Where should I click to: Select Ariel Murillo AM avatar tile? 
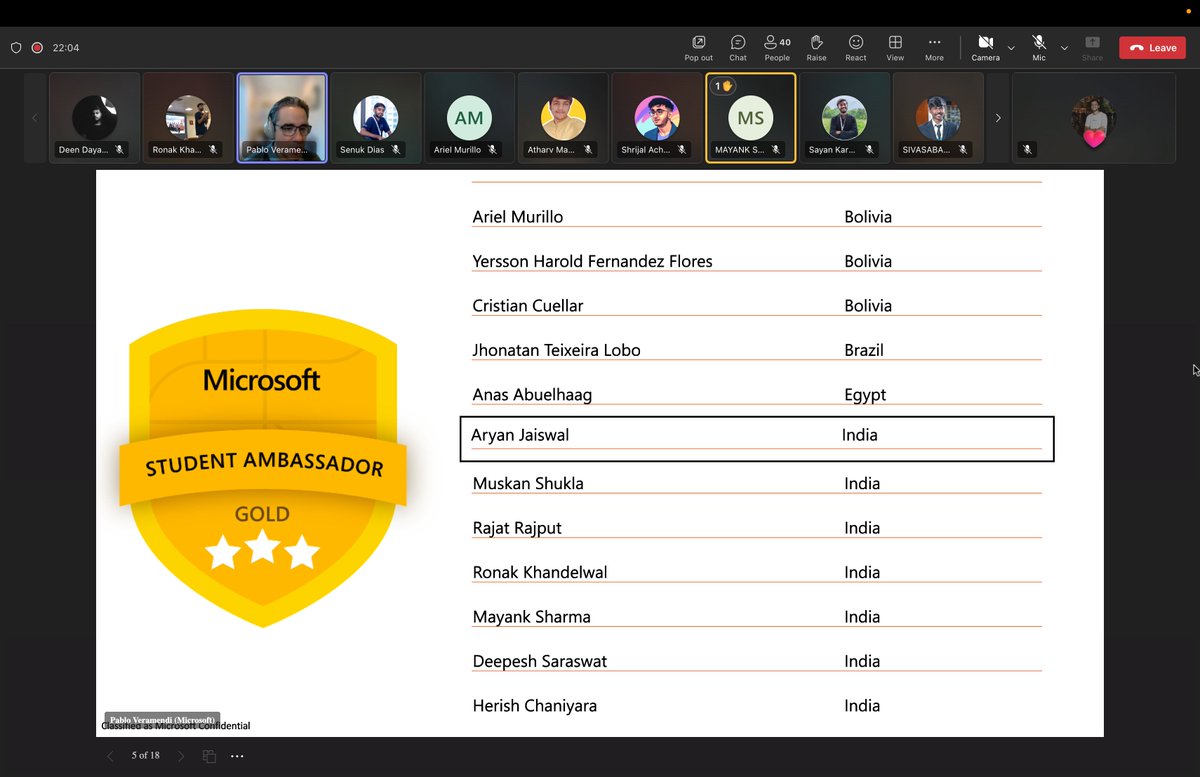469,118
